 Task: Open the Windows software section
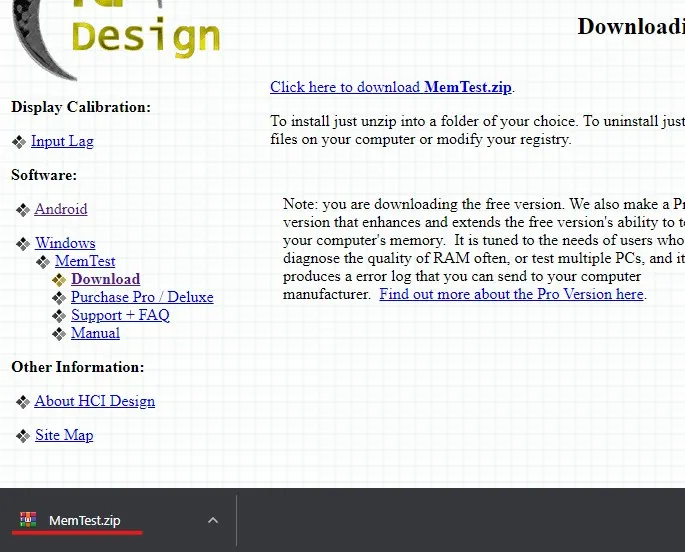click(x=65, y=243)
